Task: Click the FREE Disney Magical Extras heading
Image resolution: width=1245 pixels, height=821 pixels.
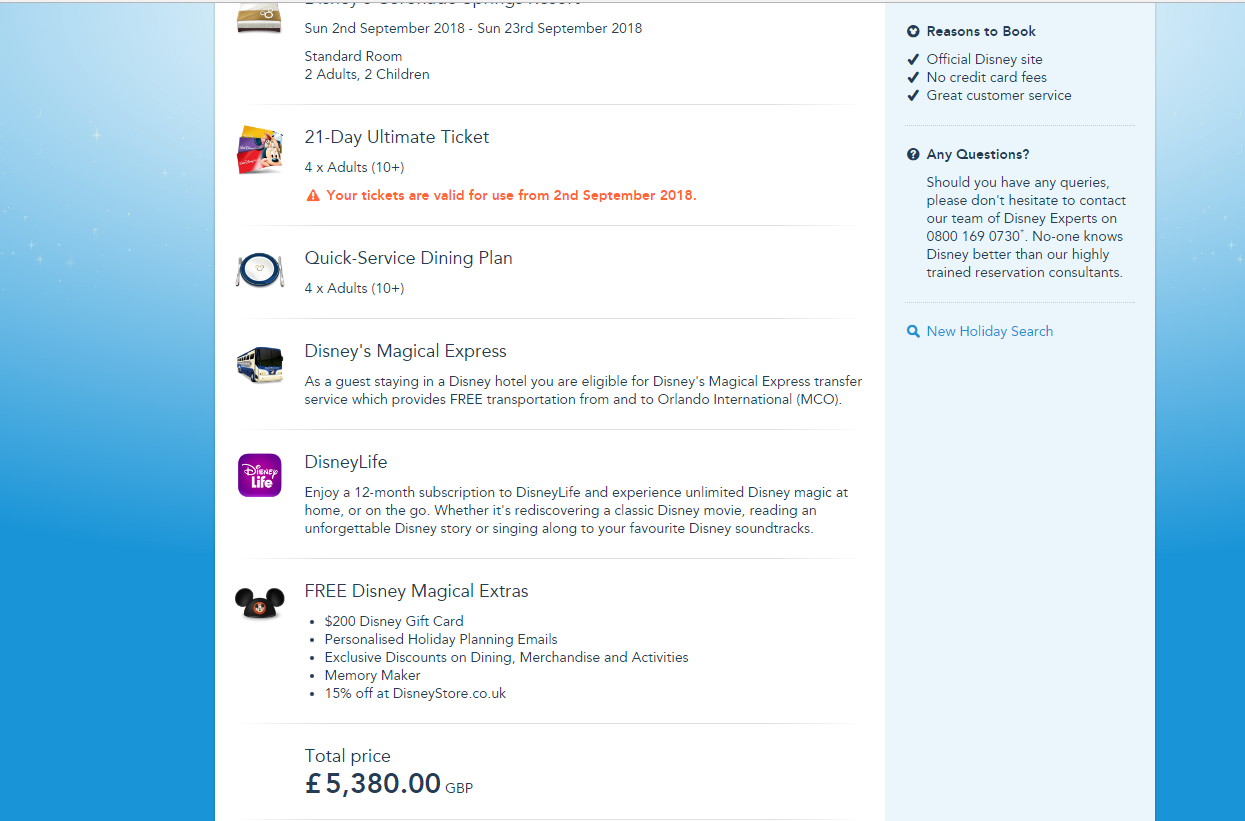Action: click(416, 591)
